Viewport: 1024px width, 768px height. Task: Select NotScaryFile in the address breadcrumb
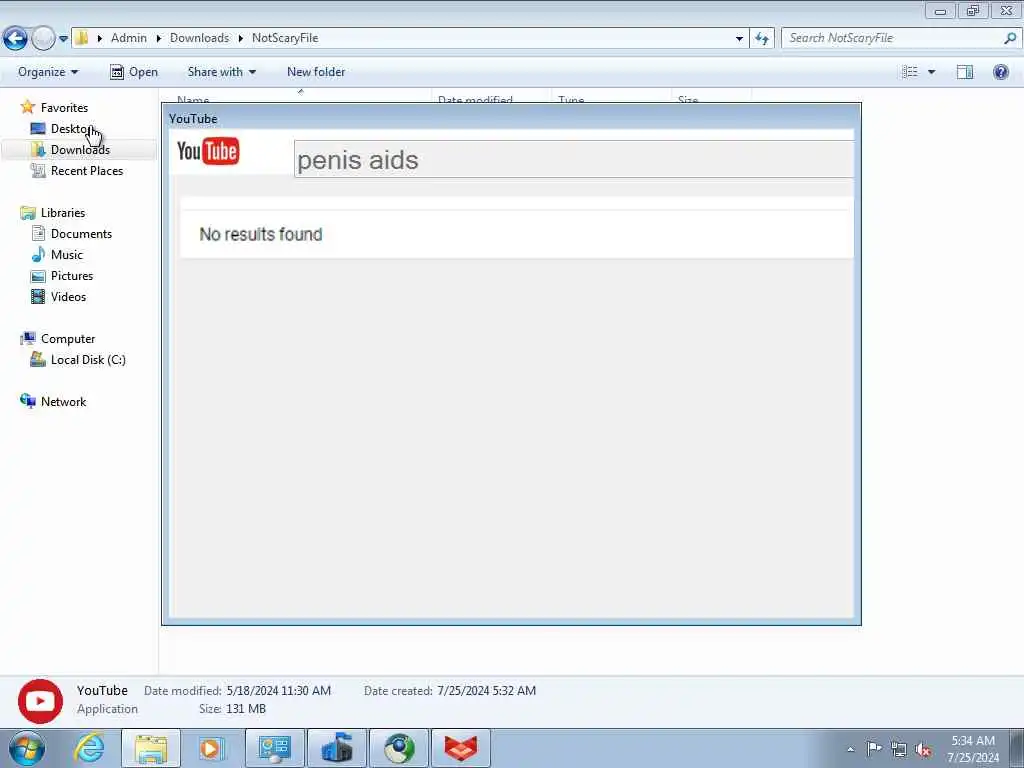click(x=285, y=38)
